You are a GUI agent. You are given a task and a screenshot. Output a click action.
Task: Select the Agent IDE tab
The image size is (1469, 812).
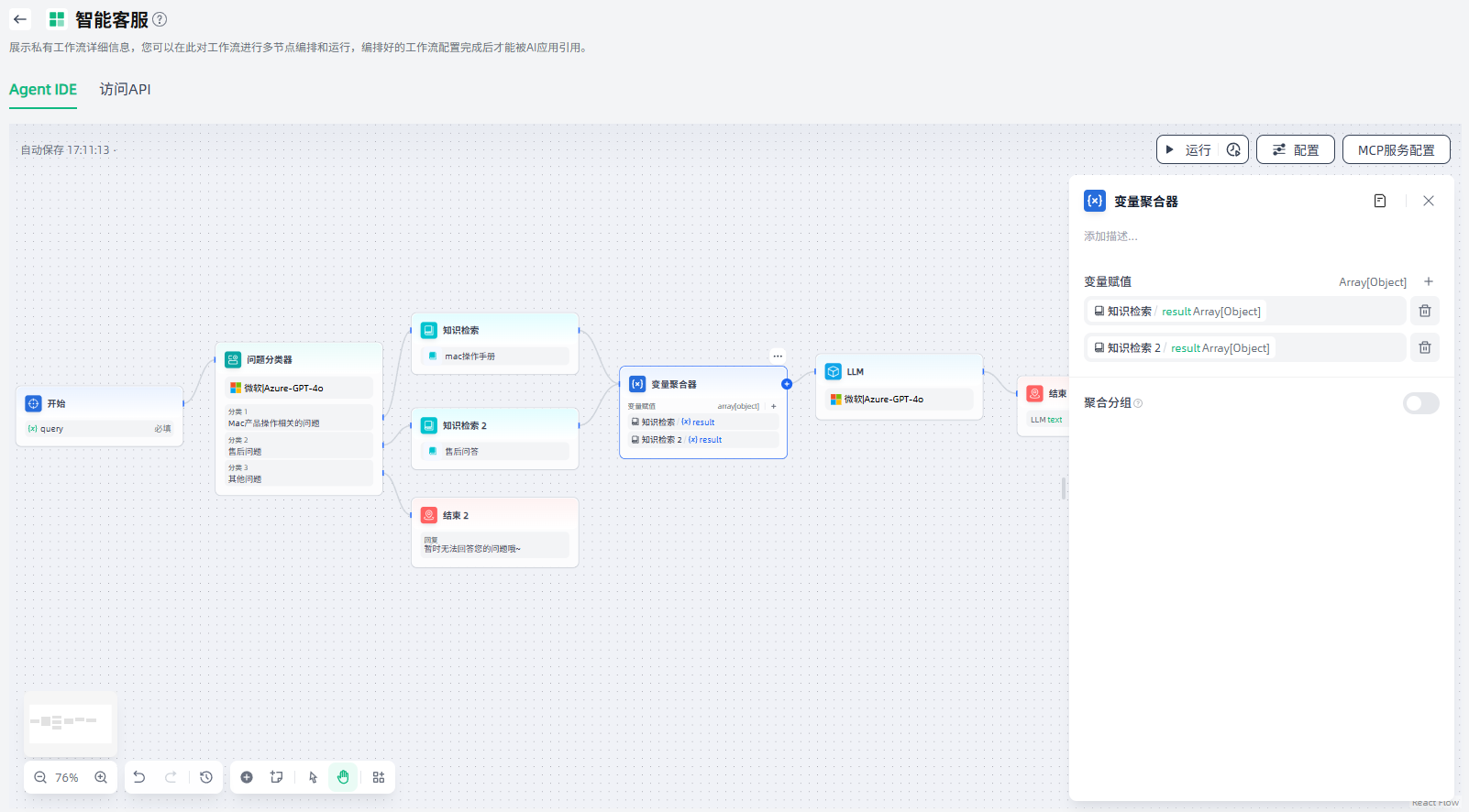click(x=43, y=89)
